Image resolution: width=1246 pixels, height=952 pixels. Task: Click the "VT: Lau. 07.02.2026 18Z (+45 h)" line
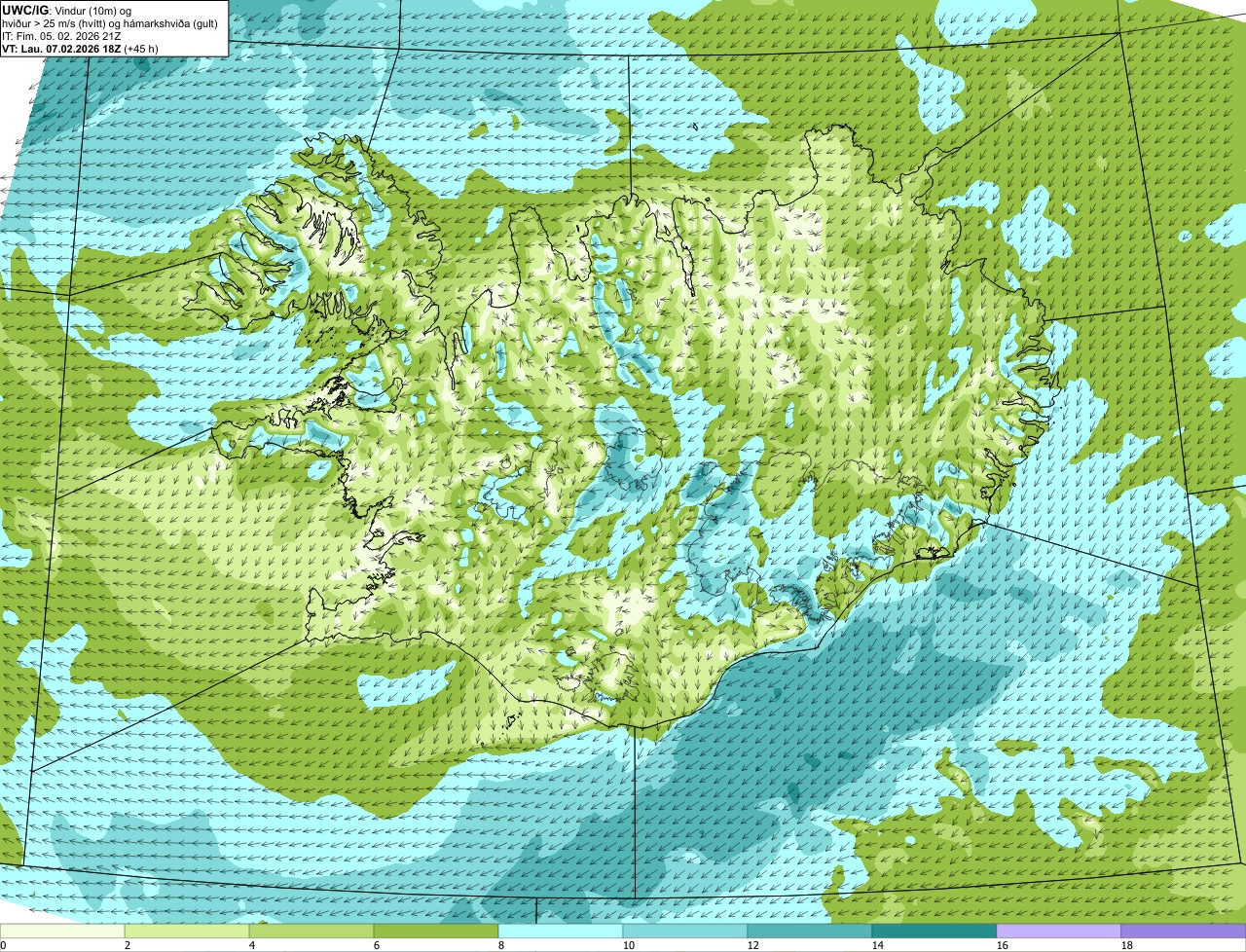(80, 49)
